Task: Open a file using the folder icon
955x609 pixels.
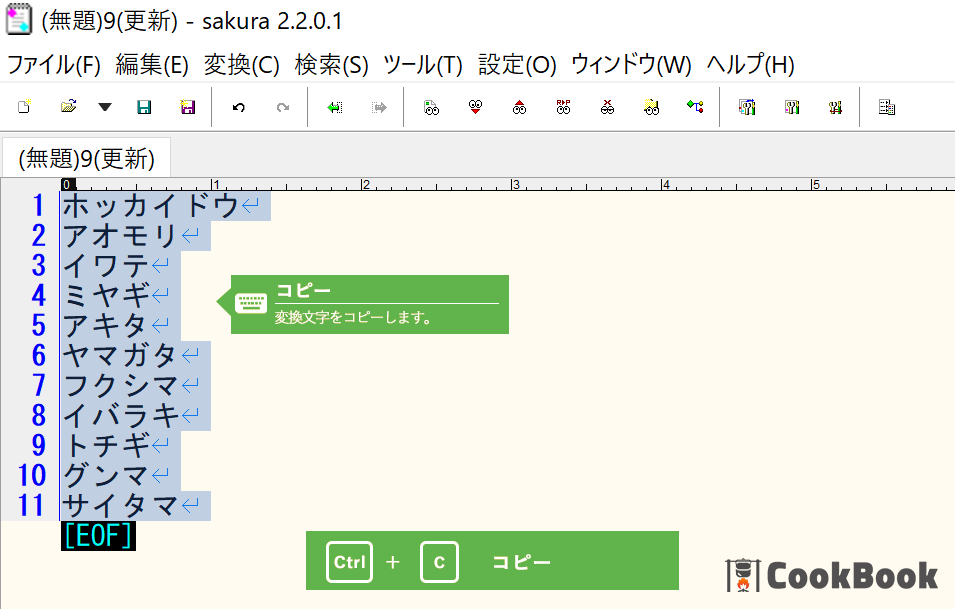Action: 68,107
